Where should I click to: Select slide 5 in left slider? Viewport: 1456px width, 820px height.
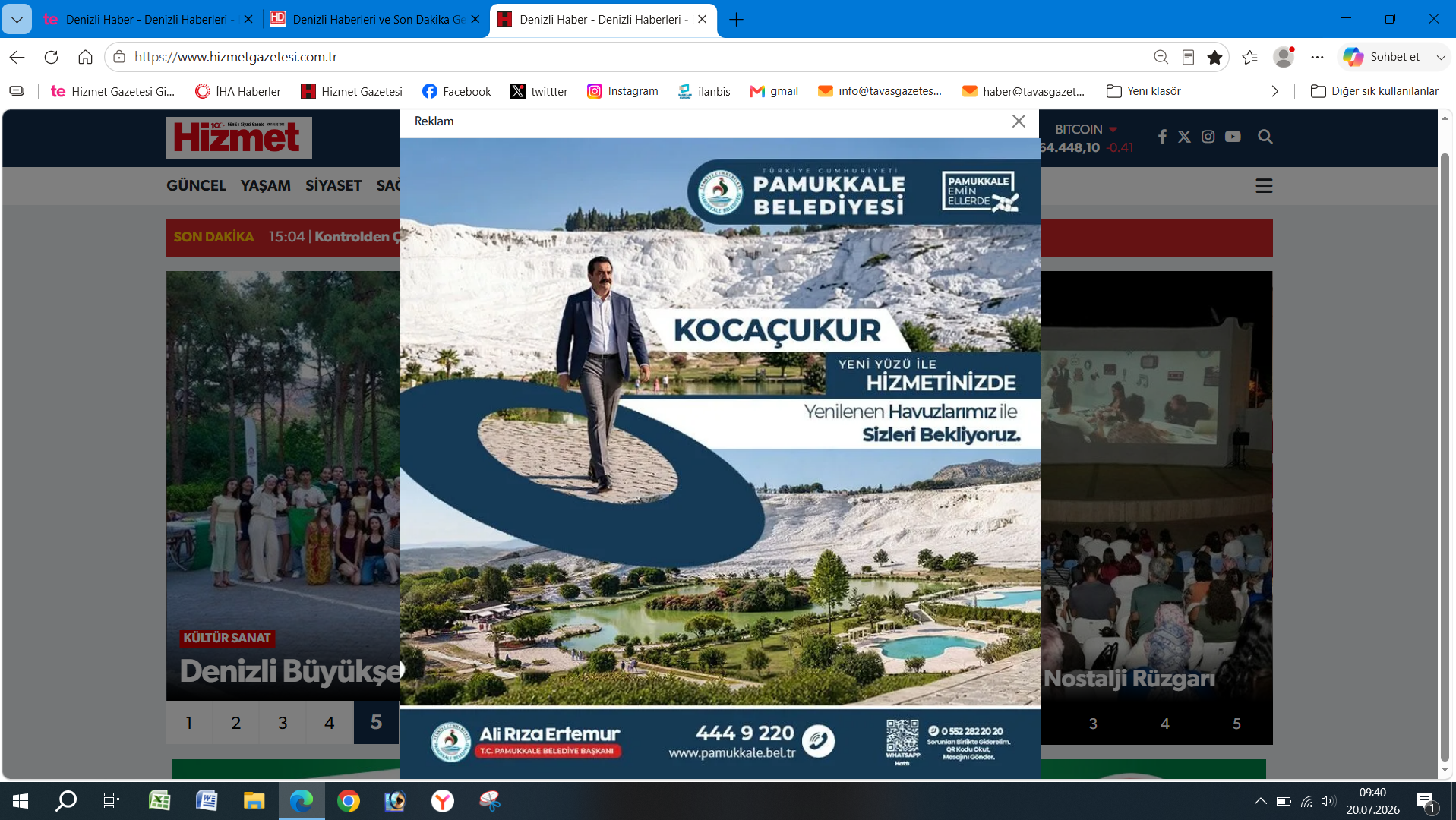[x=376, y=723]
